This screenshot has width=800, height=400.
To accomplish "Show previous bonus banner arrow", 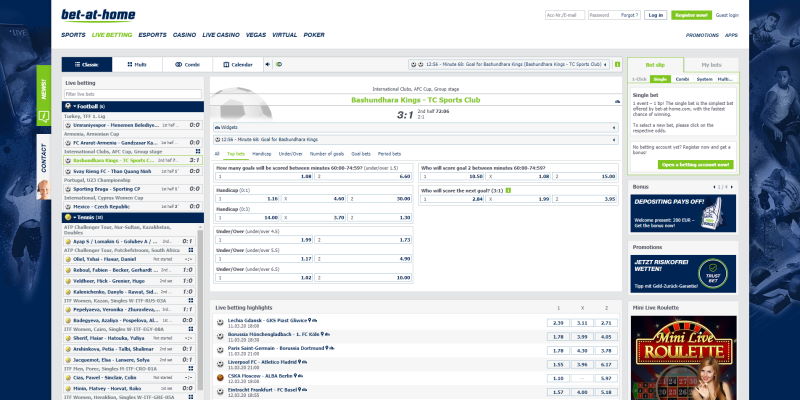I will pyautogui.click(x=714, y=187).
